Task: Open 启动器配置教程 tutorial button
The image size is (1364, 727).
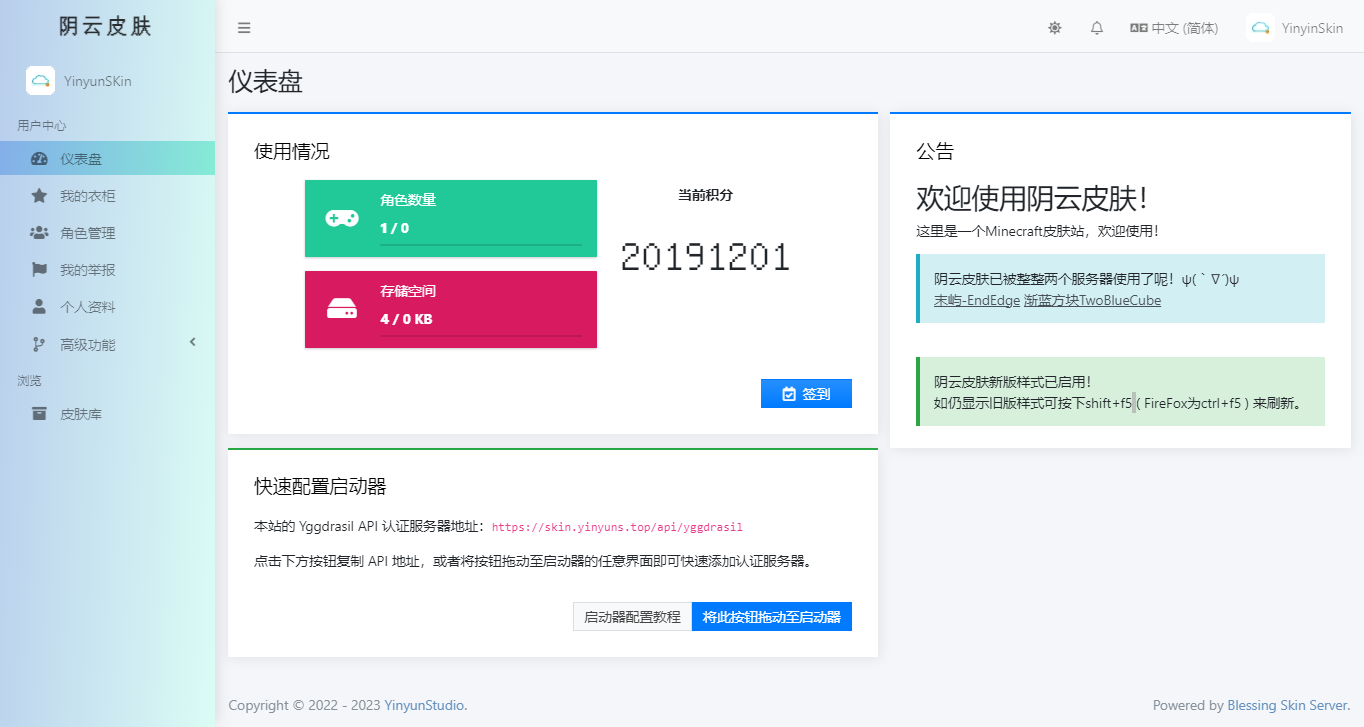Action: pos(632,617)
